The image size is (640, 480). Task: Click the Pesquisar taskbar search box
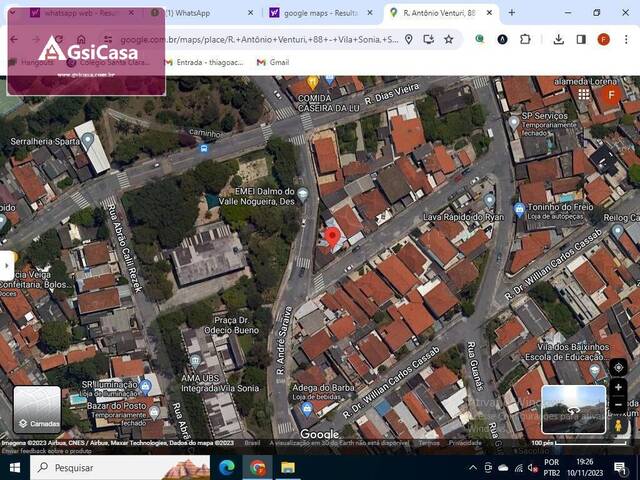pos(120,468)
